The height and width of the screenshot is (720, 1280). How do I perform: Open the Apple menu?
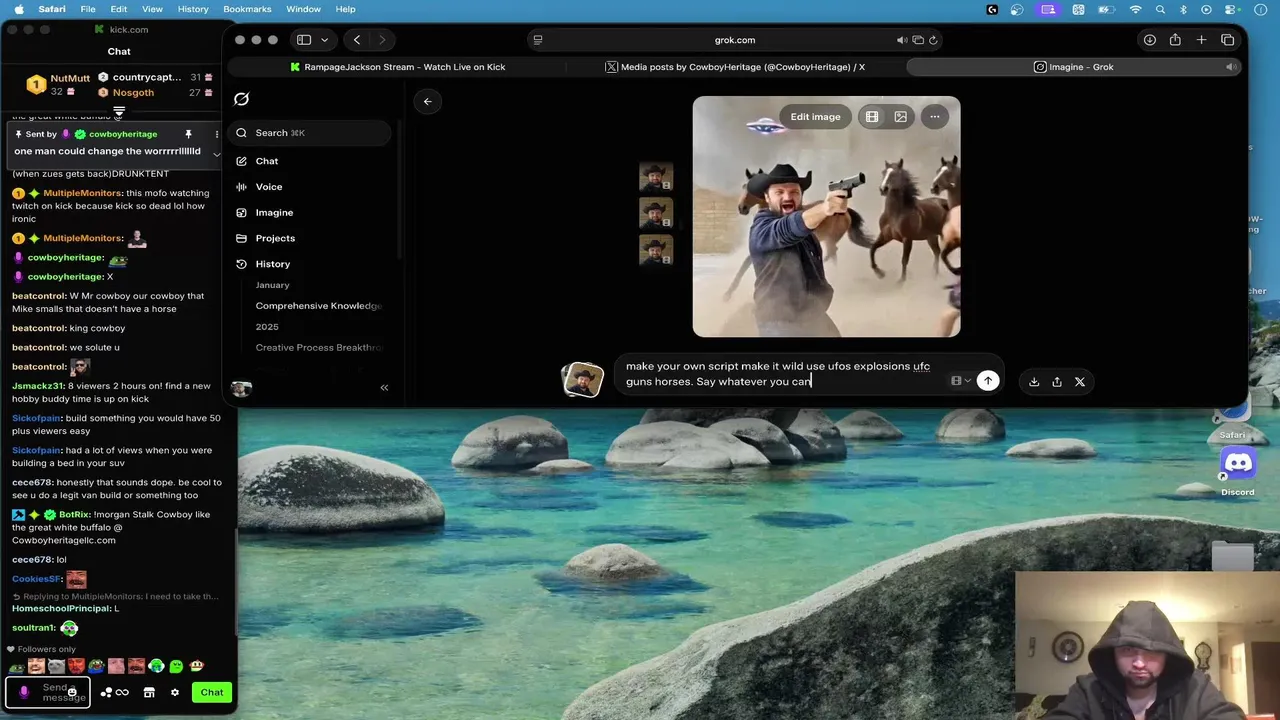pyautogui.click(x=19, y=9)
